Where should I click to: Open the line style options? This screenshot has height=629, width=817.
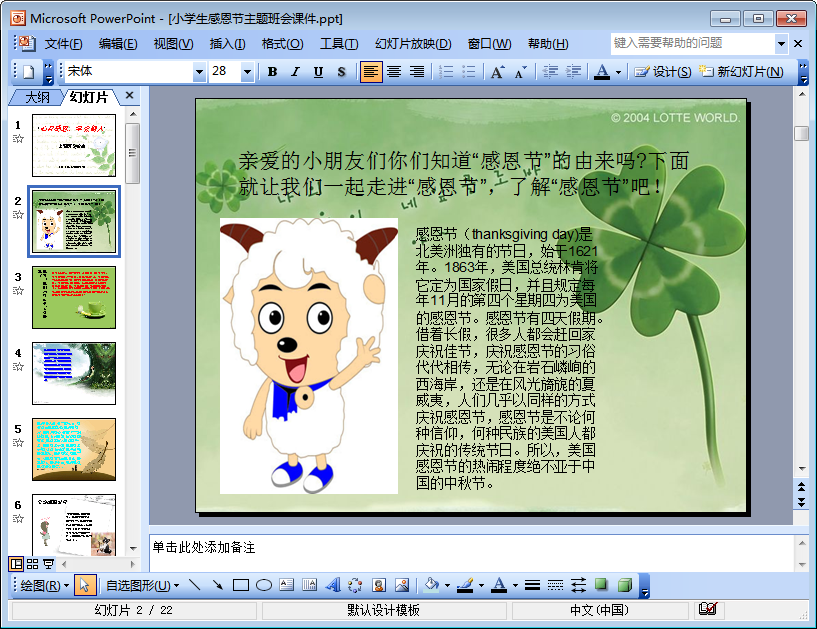[x=532, y=585]
